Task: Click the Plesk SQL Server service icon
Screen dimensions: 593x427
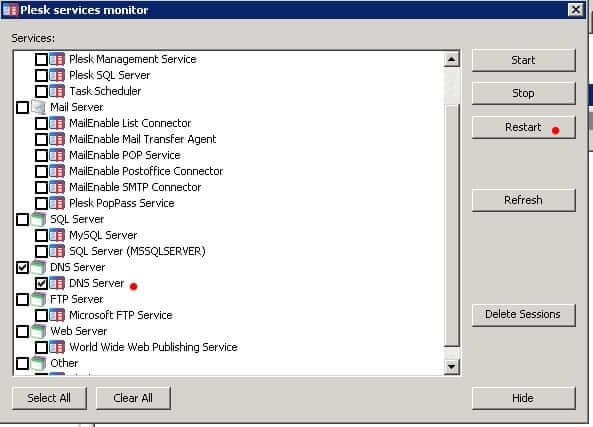Action: [x=57, y=75]
